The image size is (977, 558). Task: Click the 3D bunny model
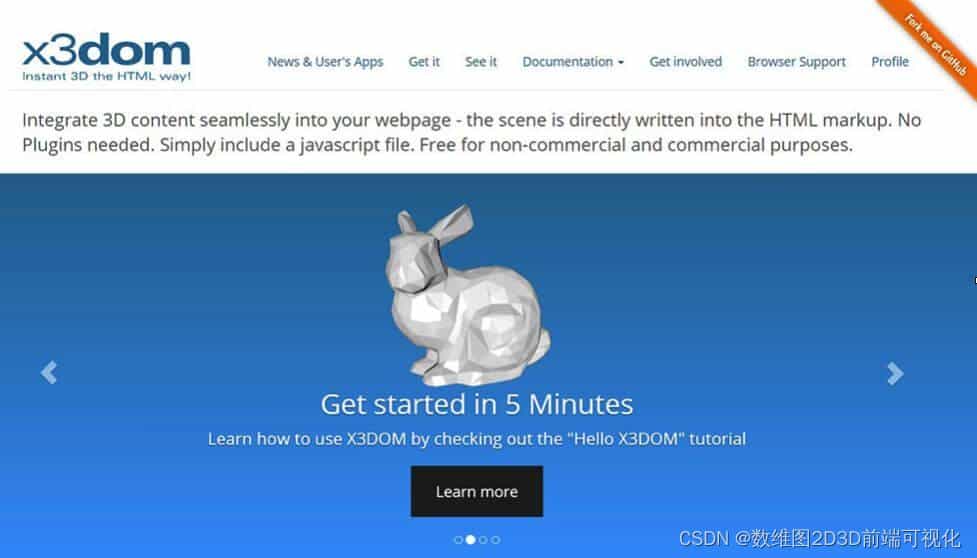pos(466,295)
